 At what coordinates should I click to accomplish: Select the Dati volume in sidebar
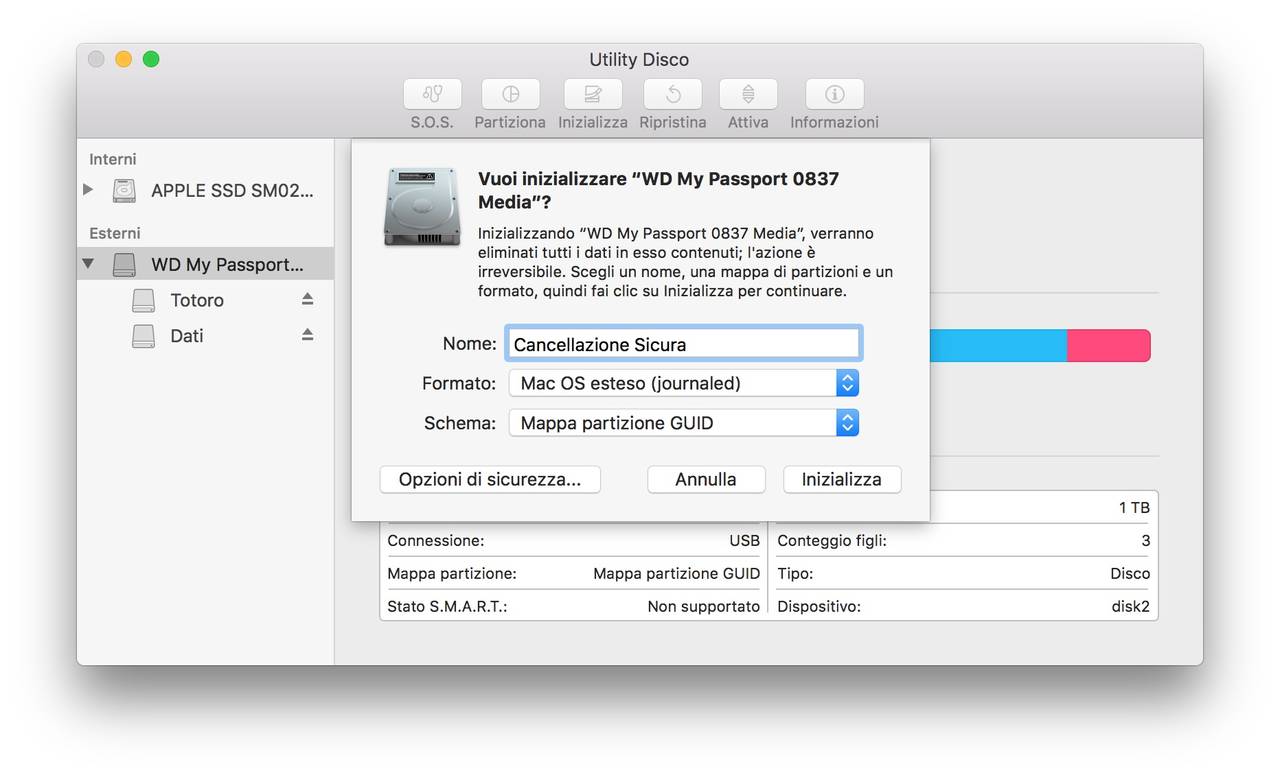coord(187,336)
